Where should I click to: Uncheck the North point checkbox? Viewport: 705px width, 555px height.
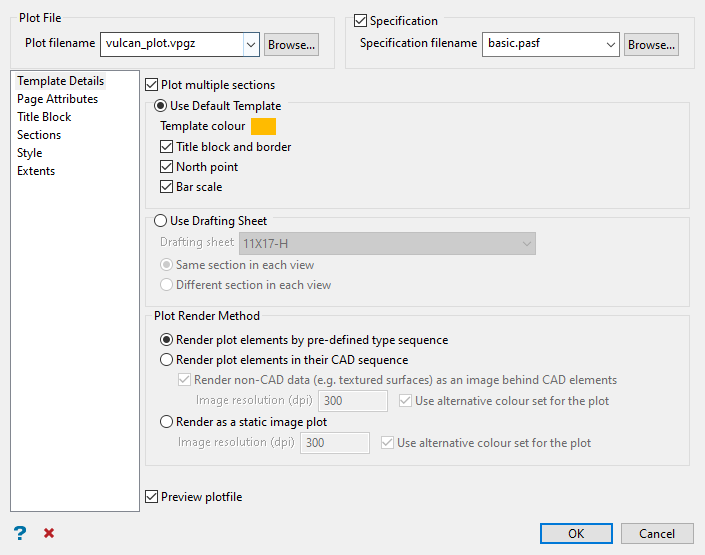[167, 167]
